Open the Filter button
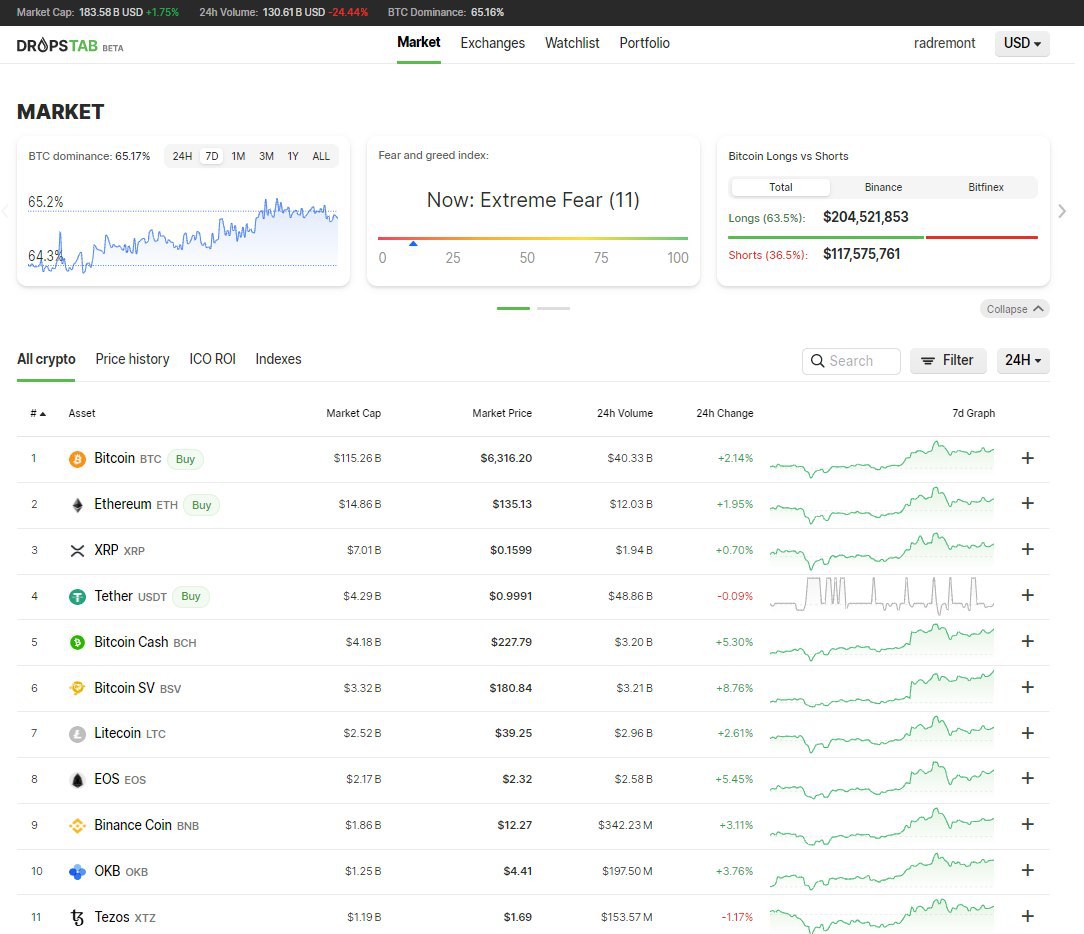 tap(948, 360)
